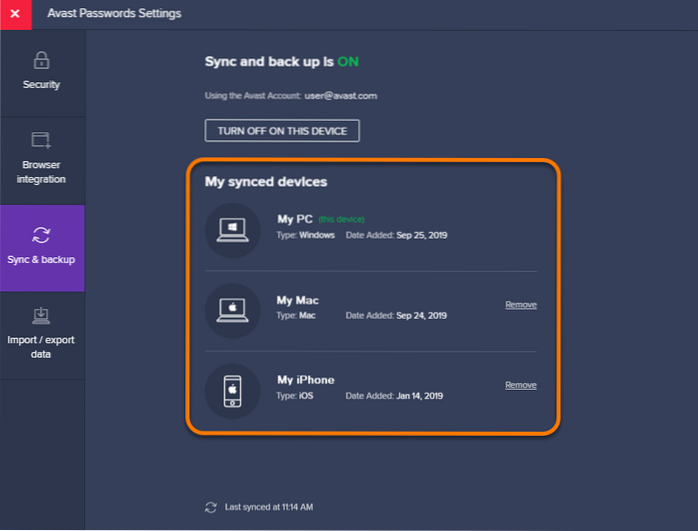Image resolution: width=698 pixels, height=531 pixels.
Task: Click the Security padlock icon
Action: tap(42, 60)
